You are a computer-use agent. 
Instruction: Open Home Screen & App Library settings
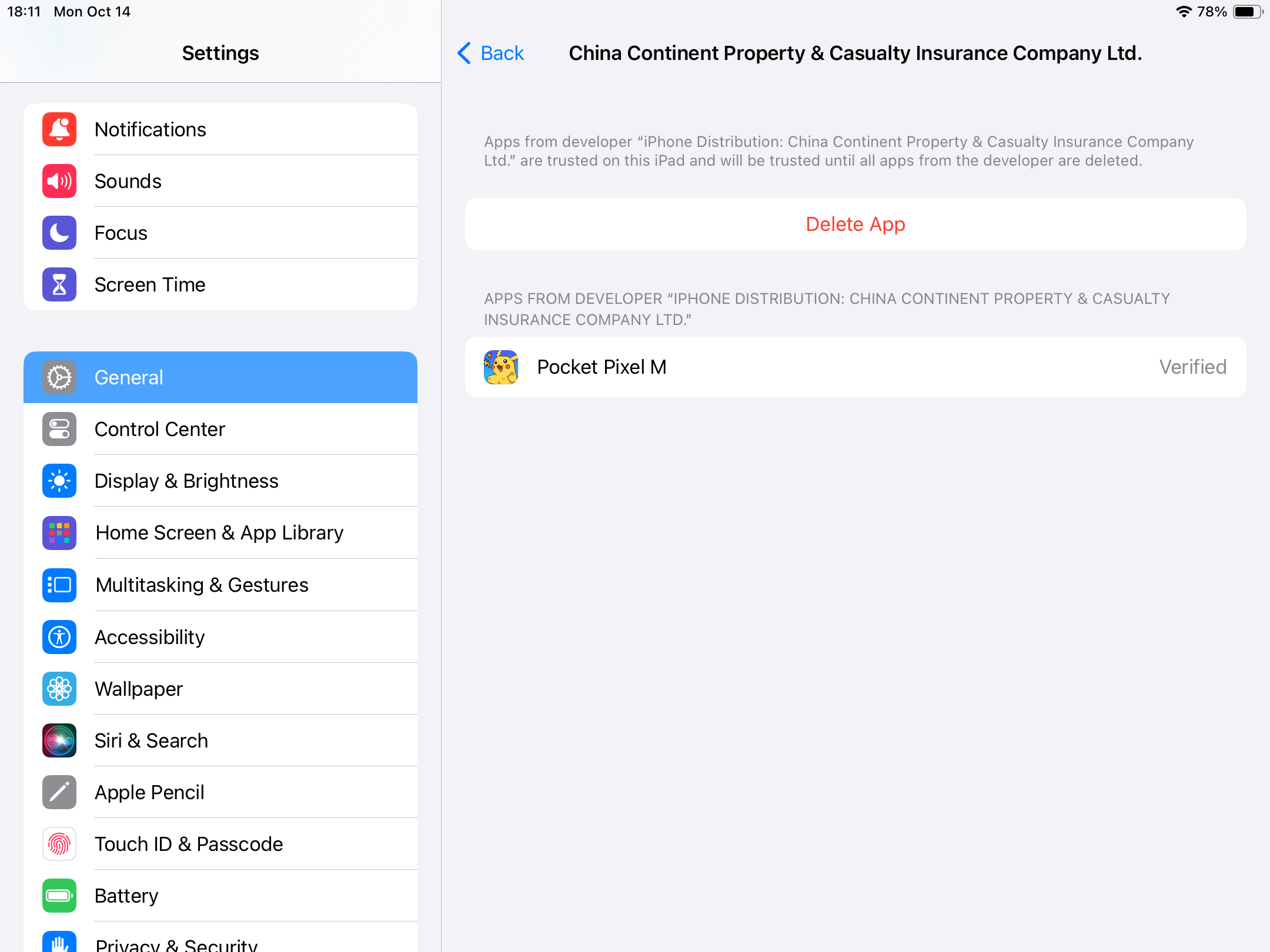click(x=220, y=532)
